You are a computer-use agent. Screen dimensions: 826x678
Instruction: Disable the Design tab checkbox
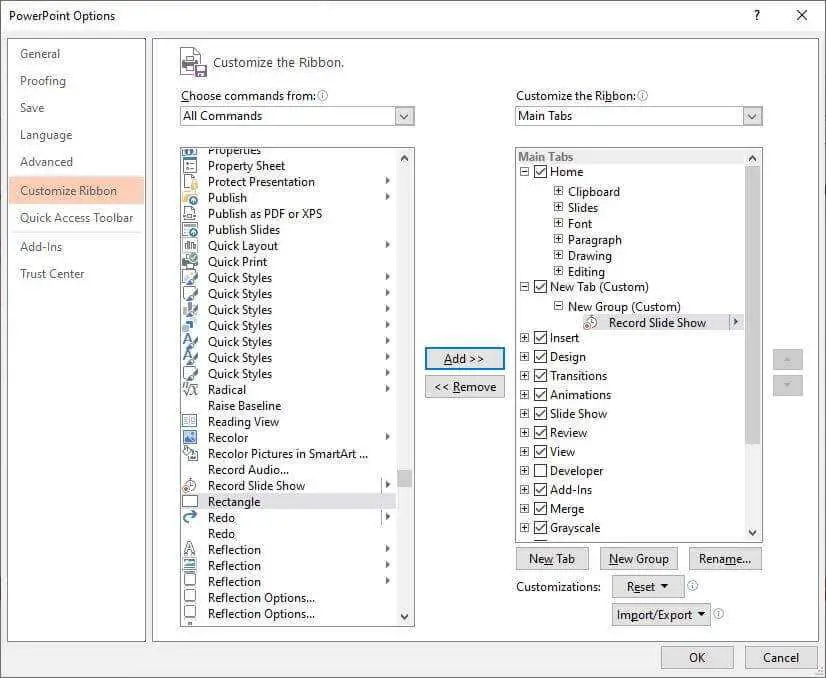pyautogui.click(x=540, y=357)
